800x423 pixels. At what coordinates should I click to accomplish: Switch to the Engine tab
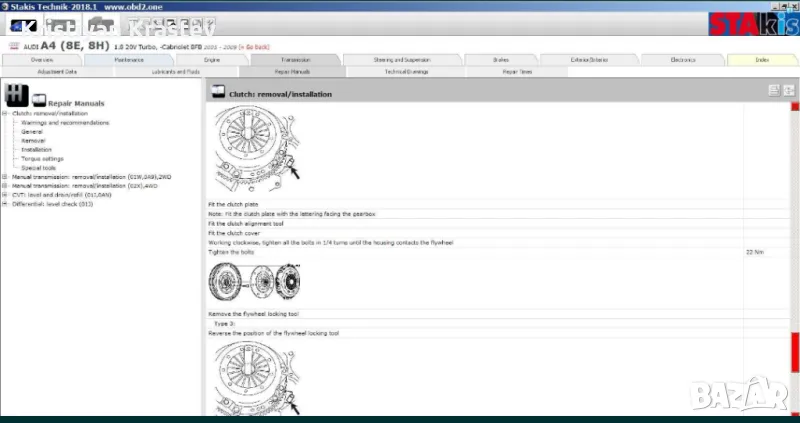click(211, 60)
